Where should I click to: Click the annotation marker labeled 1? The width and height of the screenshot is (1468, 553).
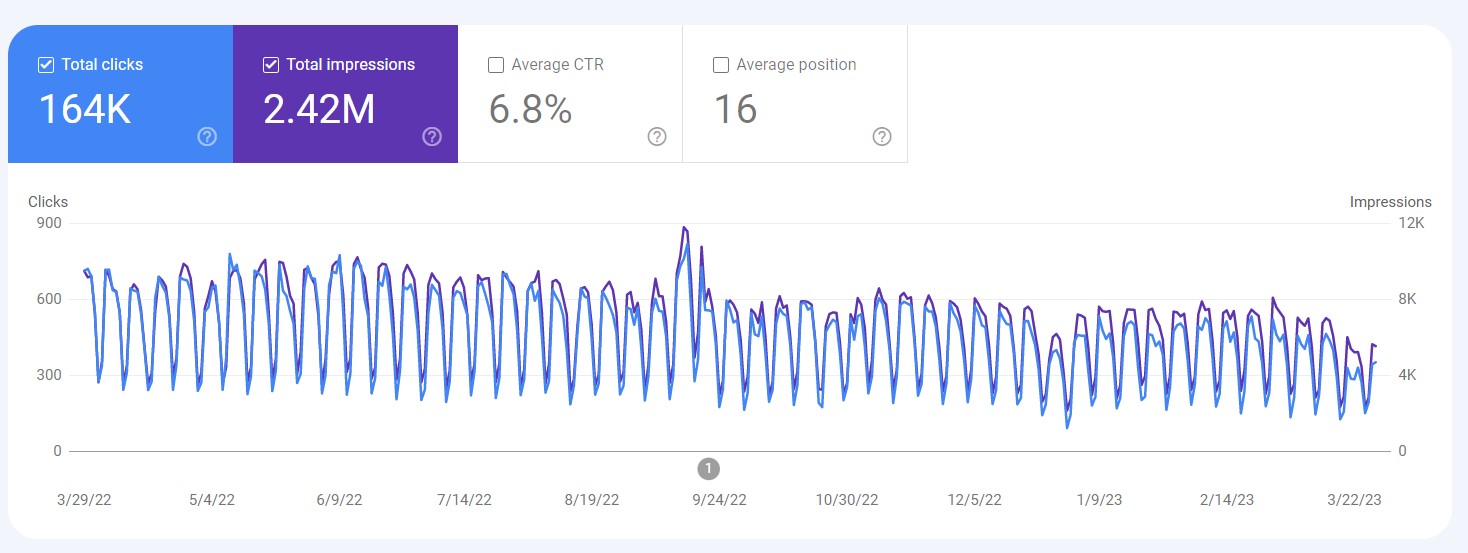point(708,468)
